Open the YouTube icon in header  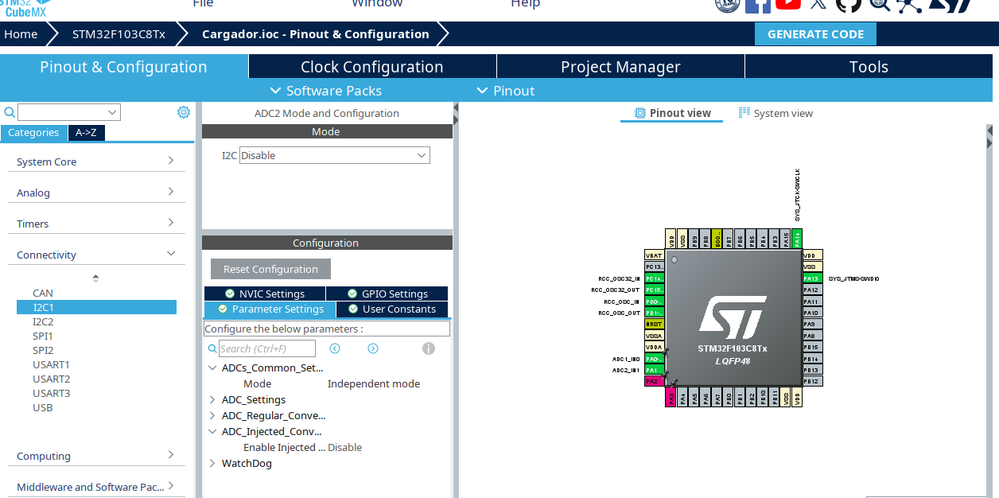click(x=788, y=3)
